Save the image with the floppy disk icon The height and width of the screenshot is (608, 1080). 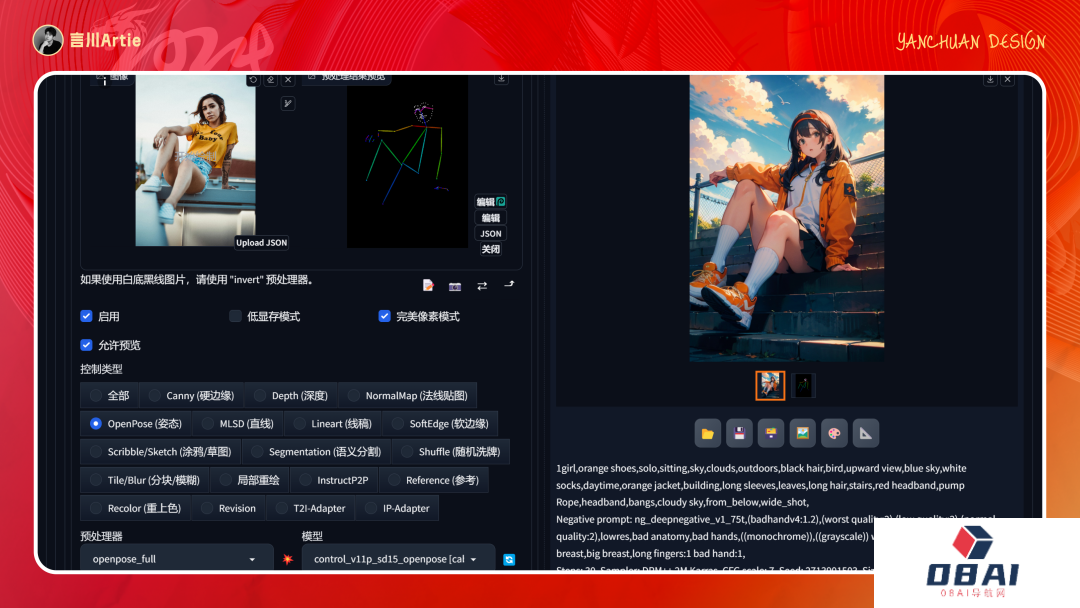tap(739, 433)
